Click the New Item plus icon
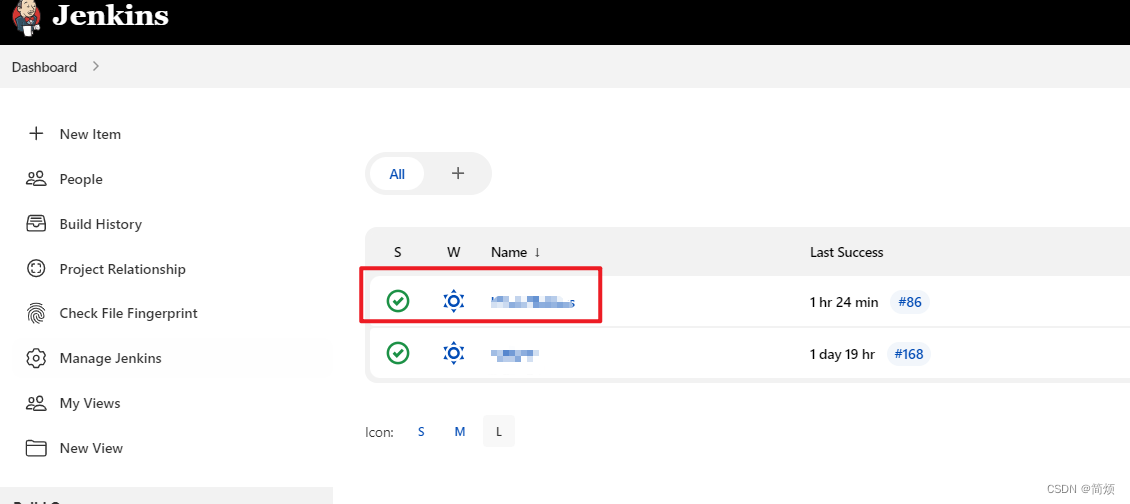Image resolution: width=1130 pixels, height=504 pixels. 36,134
